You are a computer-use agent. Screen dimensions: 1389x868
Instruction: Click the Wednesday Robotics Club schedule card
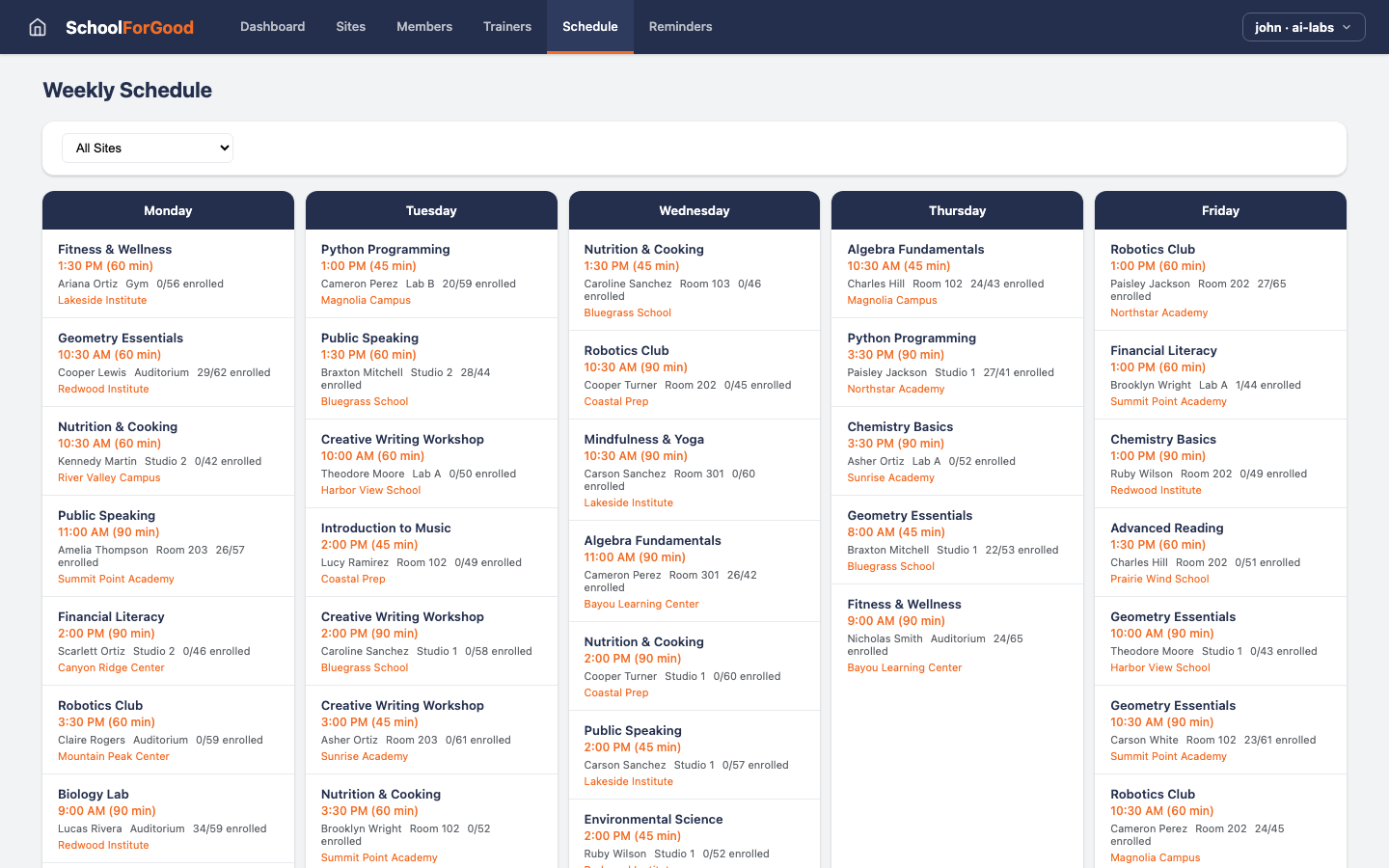point(694,375)
